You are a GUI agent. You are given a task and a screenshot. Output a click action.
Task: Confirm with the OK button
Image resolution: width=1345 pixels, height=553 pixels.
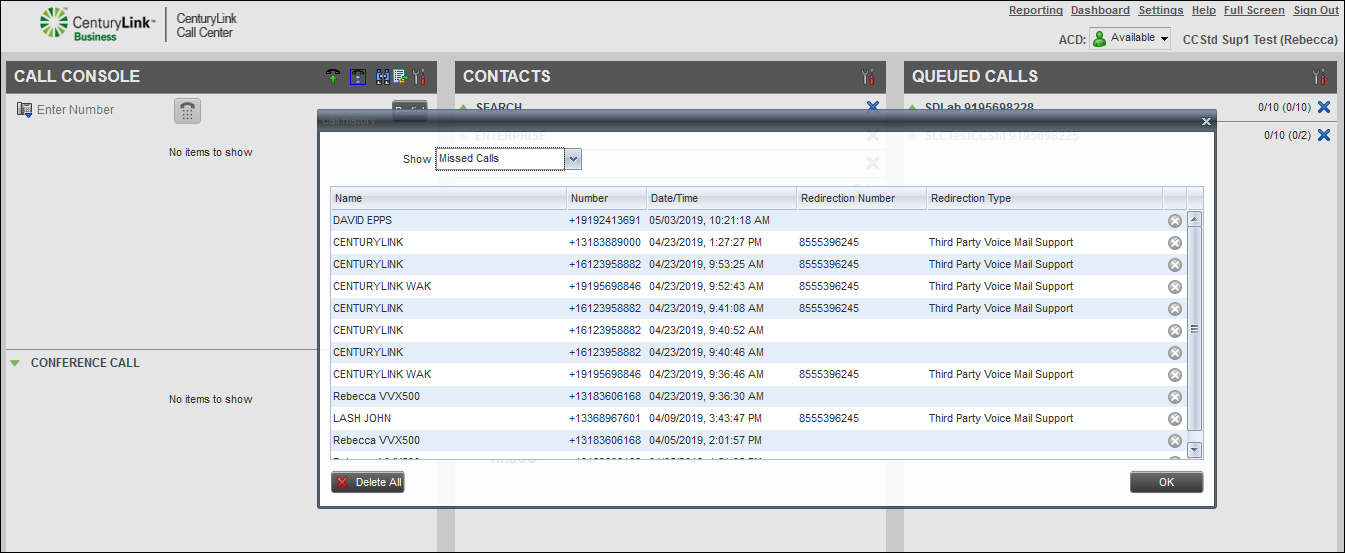(1167, 482)
